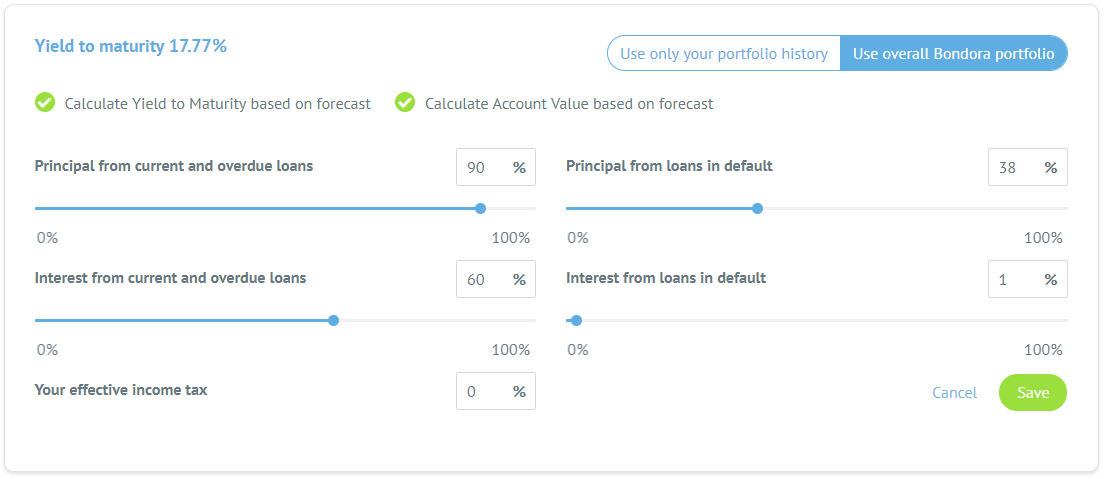Screen dimensions: 1105x479
Task: Toggle Calculate Account Value based on forecast
Action: click(405, 103)
